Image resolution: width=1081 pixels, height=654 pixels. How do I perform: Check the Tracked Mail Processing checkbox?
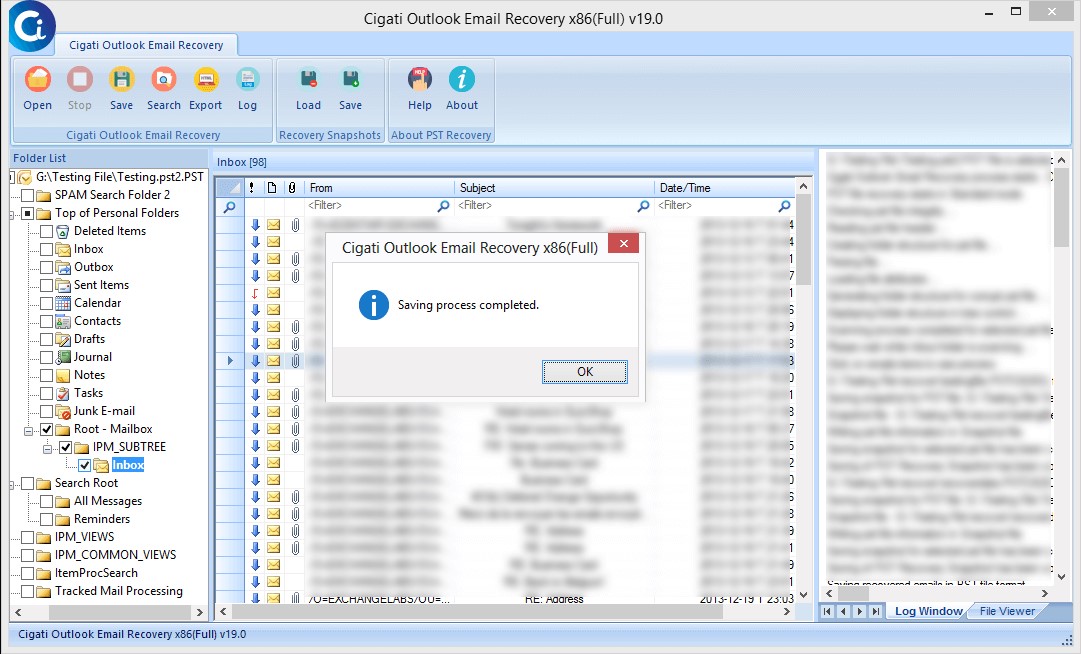[x=28, y=591]
